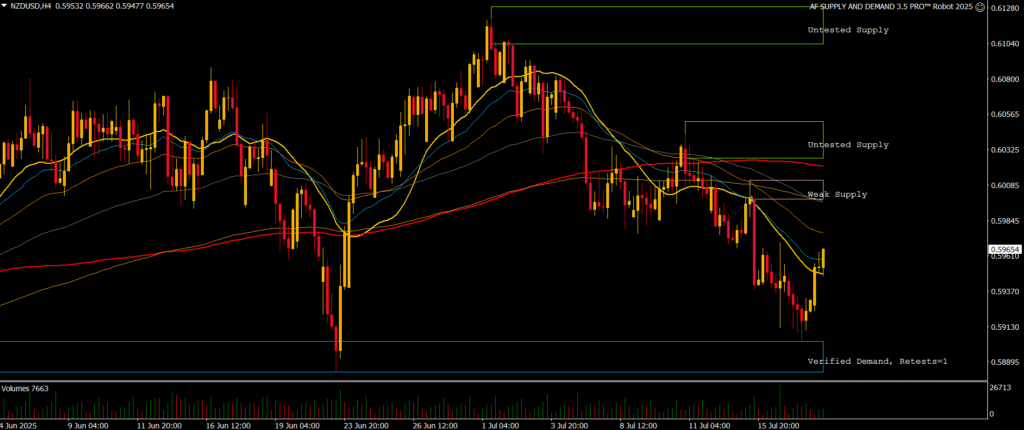Click the 0.61280 price axis level

pos(1005,9)
